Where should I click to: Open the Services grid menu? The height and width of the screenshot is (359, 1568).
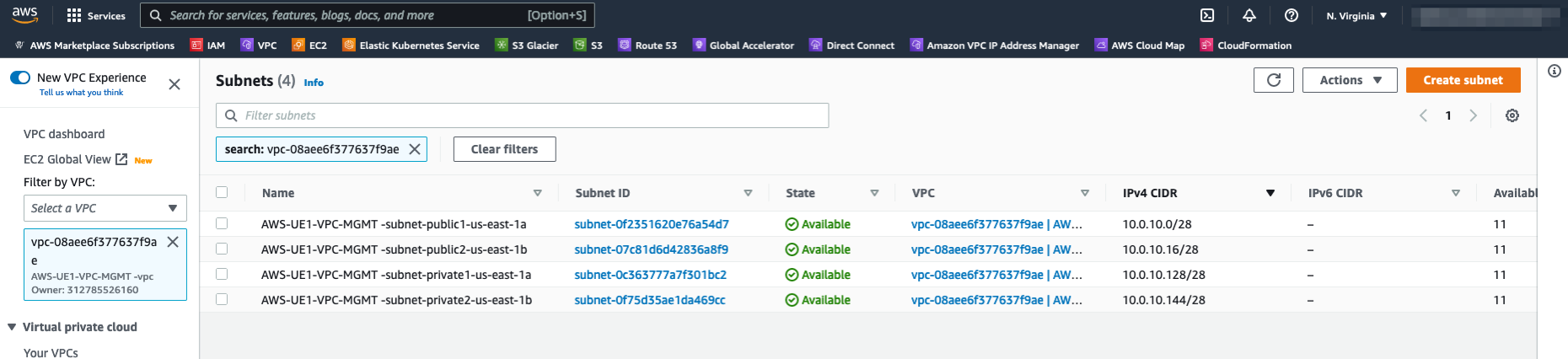click(95, 15)
